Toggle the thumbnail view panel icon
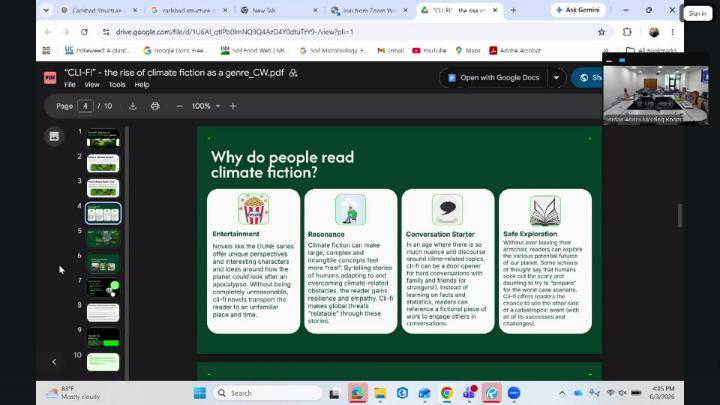 [x=54, y=136]
